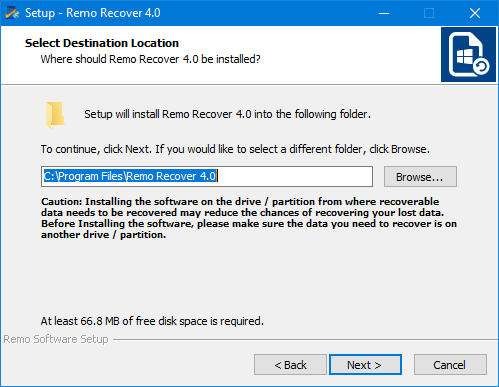Viewport: 499px width, 387px height.
Task: Click the Remo Recover logo in header
Action: tap(468, 54)
